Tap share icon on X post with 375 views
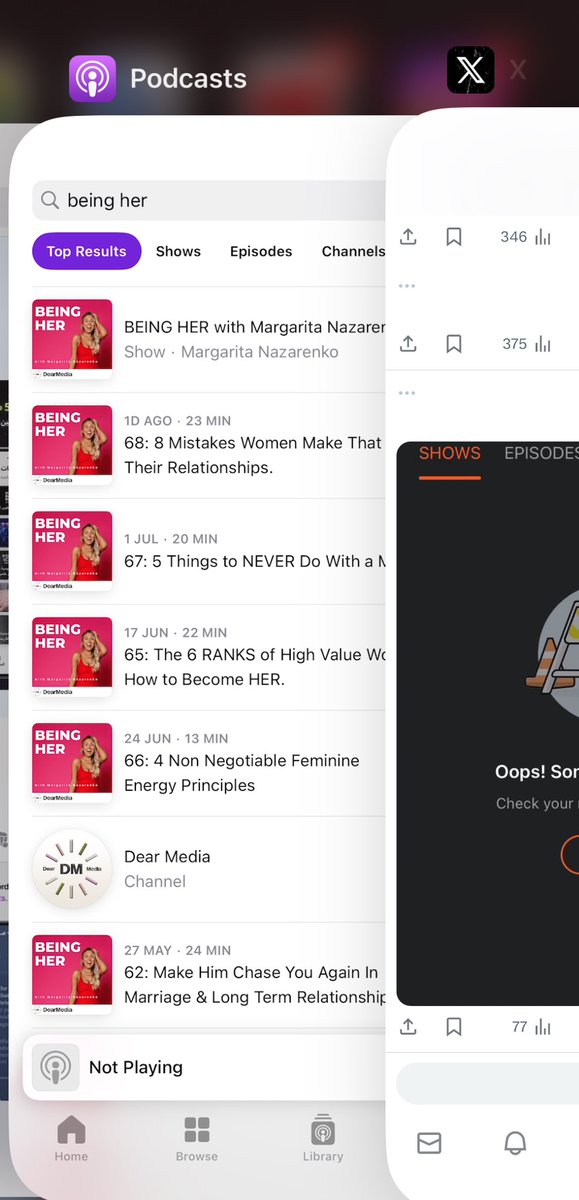This screenshot has width=579, height=1200. click(x=408, y=343)
